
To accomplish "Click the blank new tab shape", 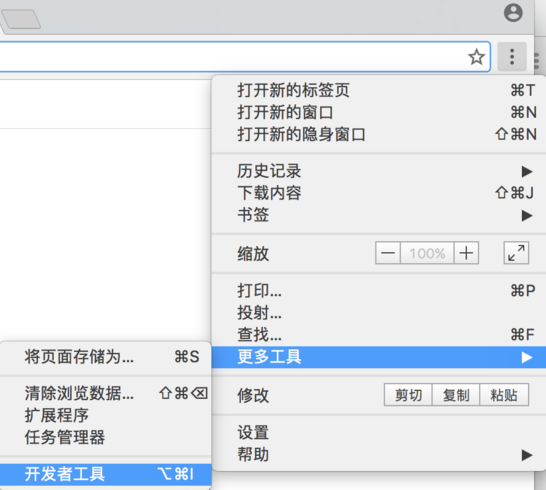I will click(x=21, y=19).
